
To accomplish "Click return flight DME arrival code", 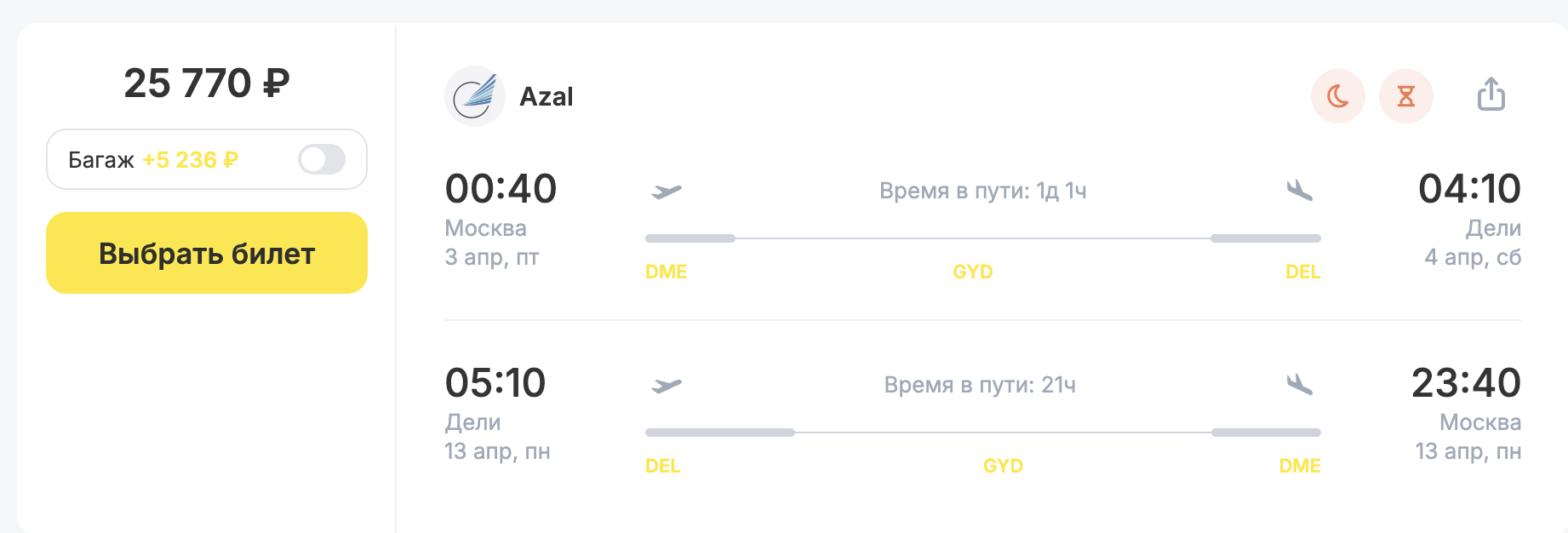I will coord(1299,466).
